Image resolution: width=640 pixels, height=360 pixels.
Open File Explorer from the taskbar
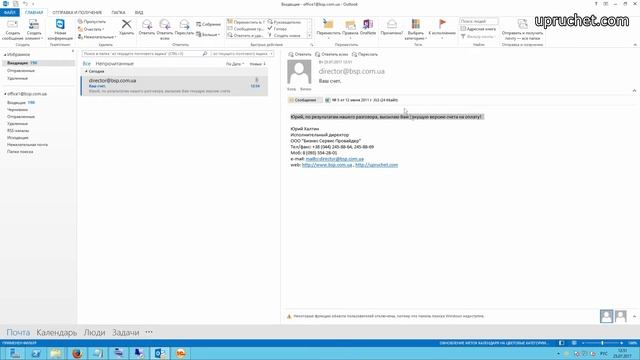[x=56, y=353]
